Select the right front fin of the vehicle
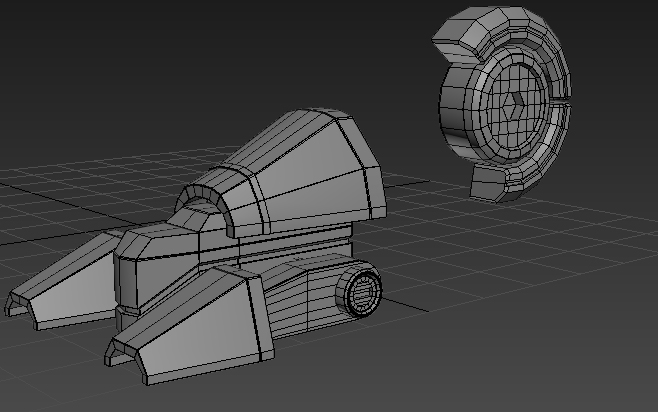658x412 pixels. point(190,325)
